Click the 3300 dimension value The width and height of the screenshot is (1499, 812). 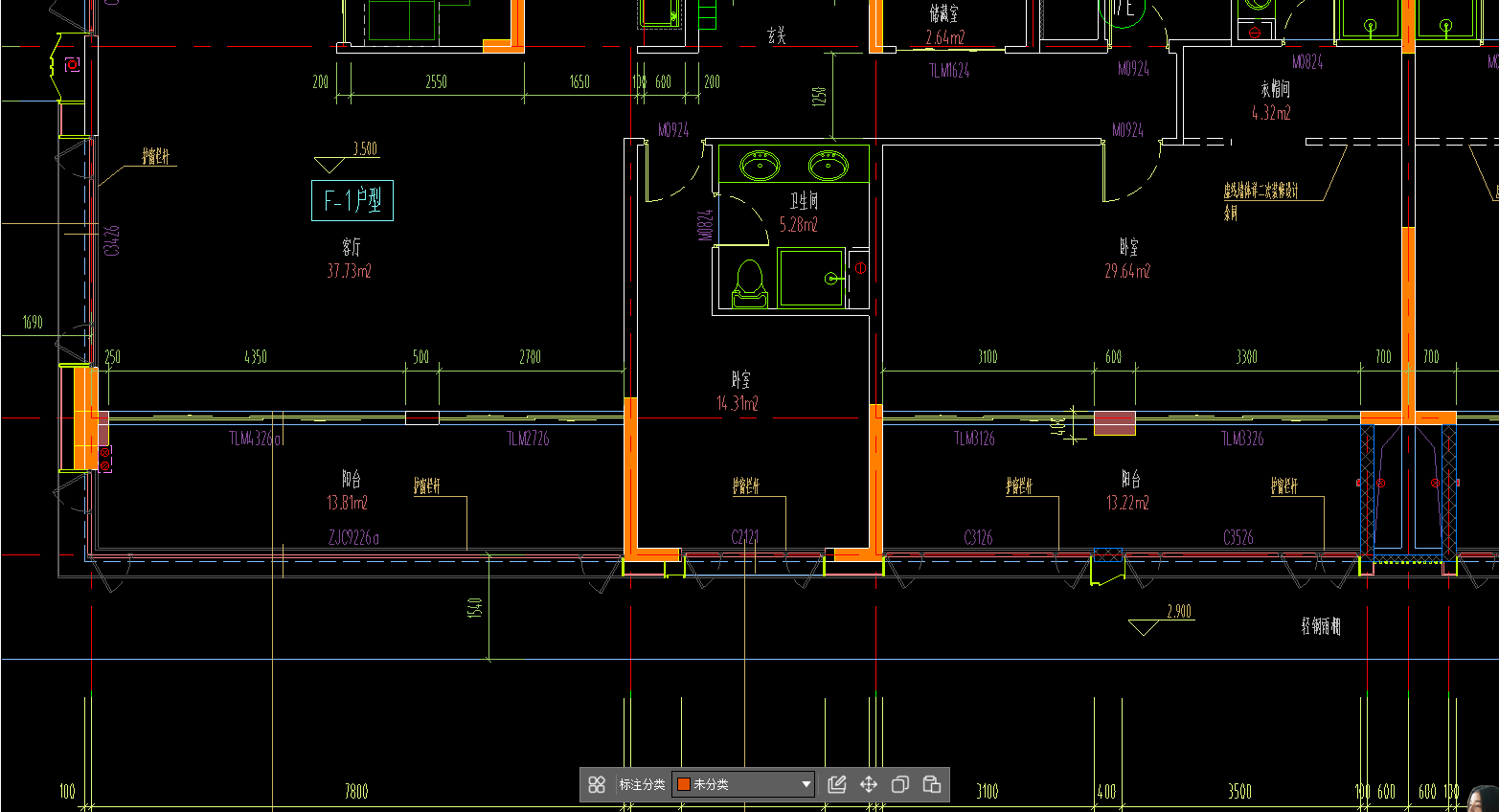[1246, 357]
